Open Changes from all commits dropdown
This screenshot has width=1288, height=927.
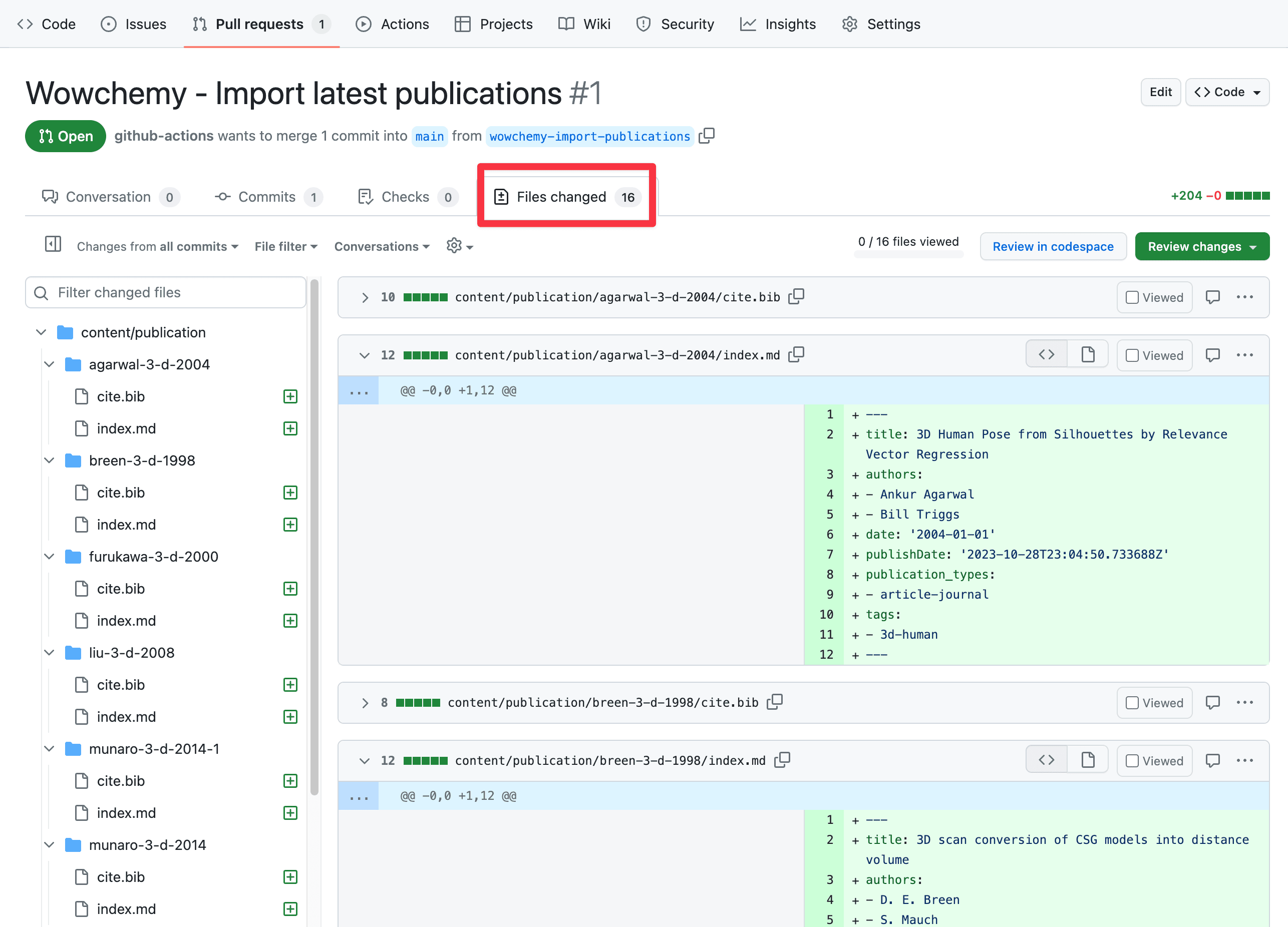[x=157, y=246]
